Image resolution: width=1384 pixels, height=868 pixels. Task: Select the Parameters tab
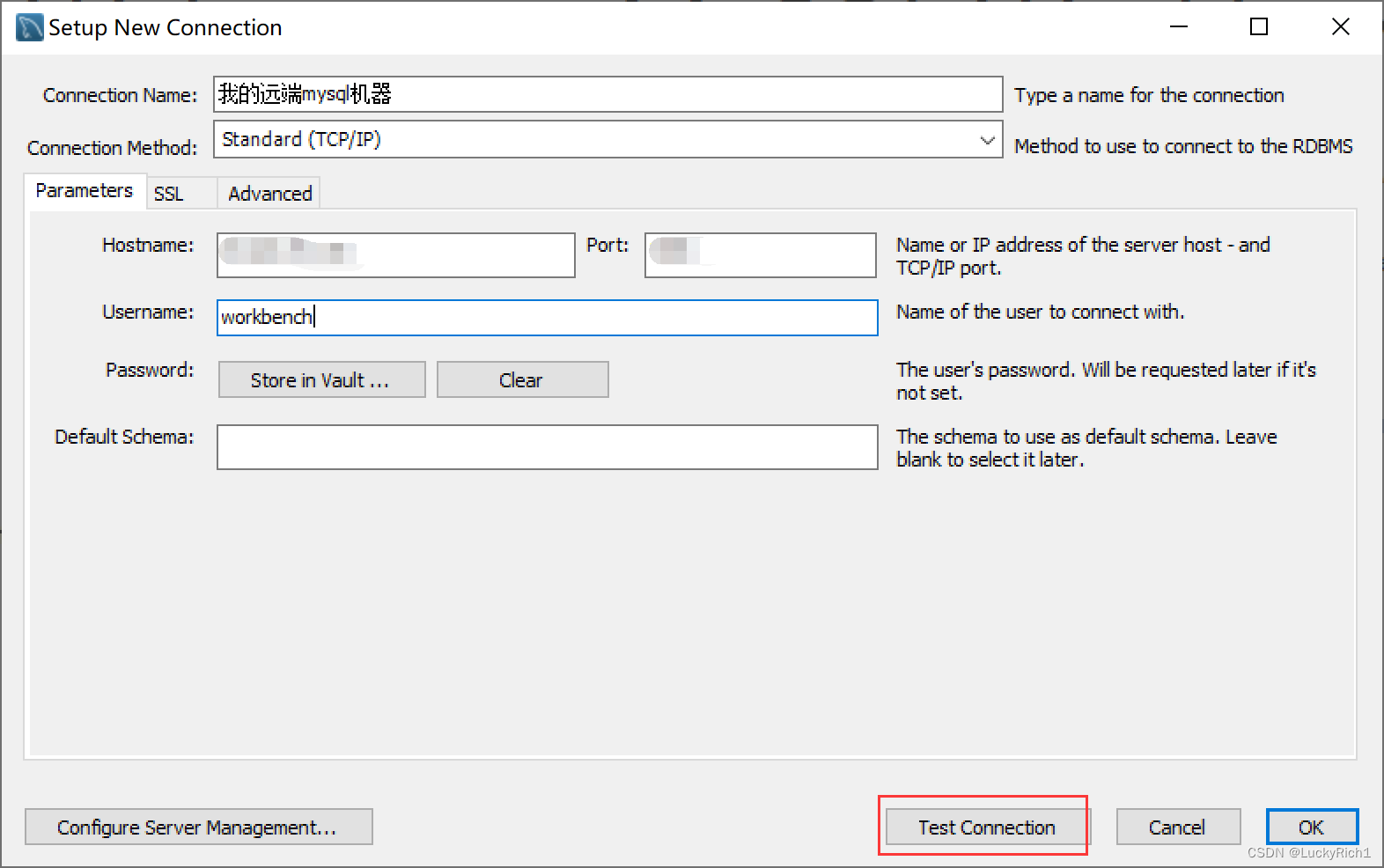(85, 191)
